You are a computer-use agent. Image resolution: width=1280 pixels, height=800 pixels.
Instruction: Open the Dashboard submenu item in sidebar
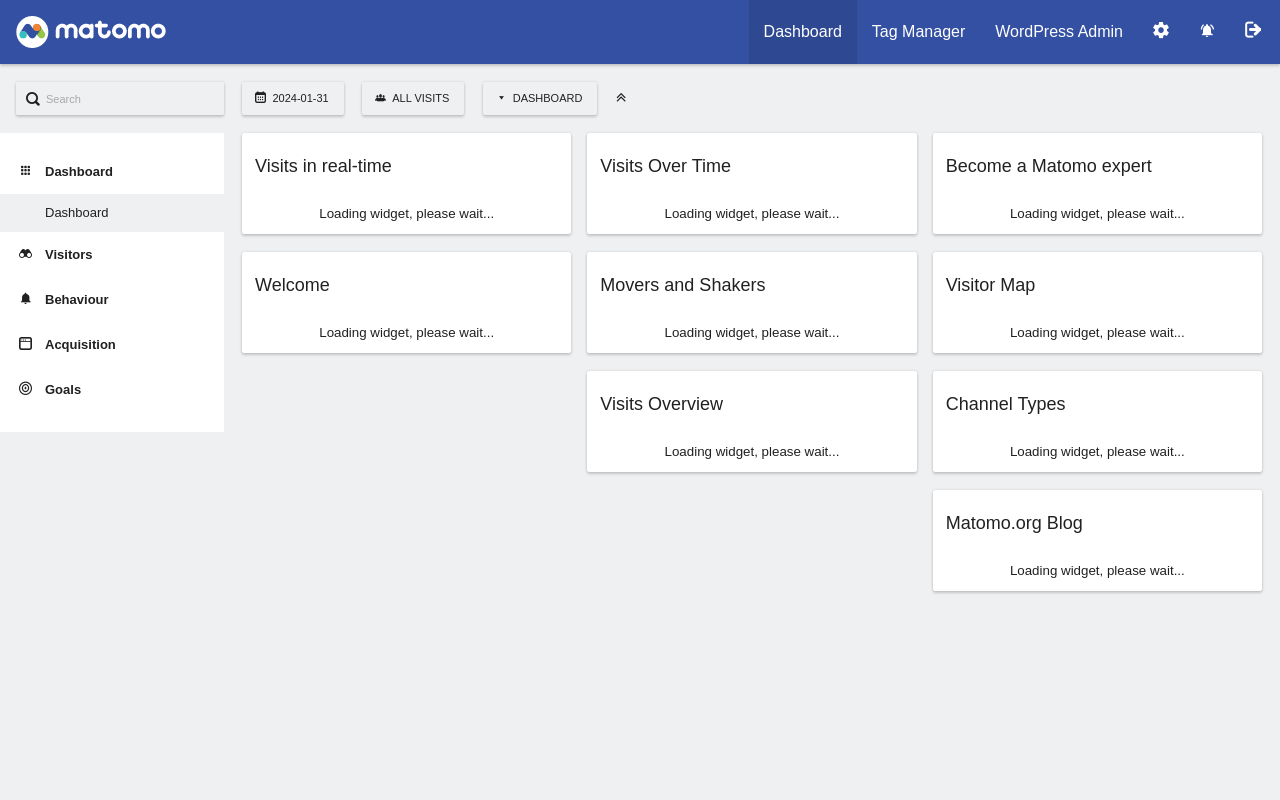pyautogui.click(x=77, y=213)
